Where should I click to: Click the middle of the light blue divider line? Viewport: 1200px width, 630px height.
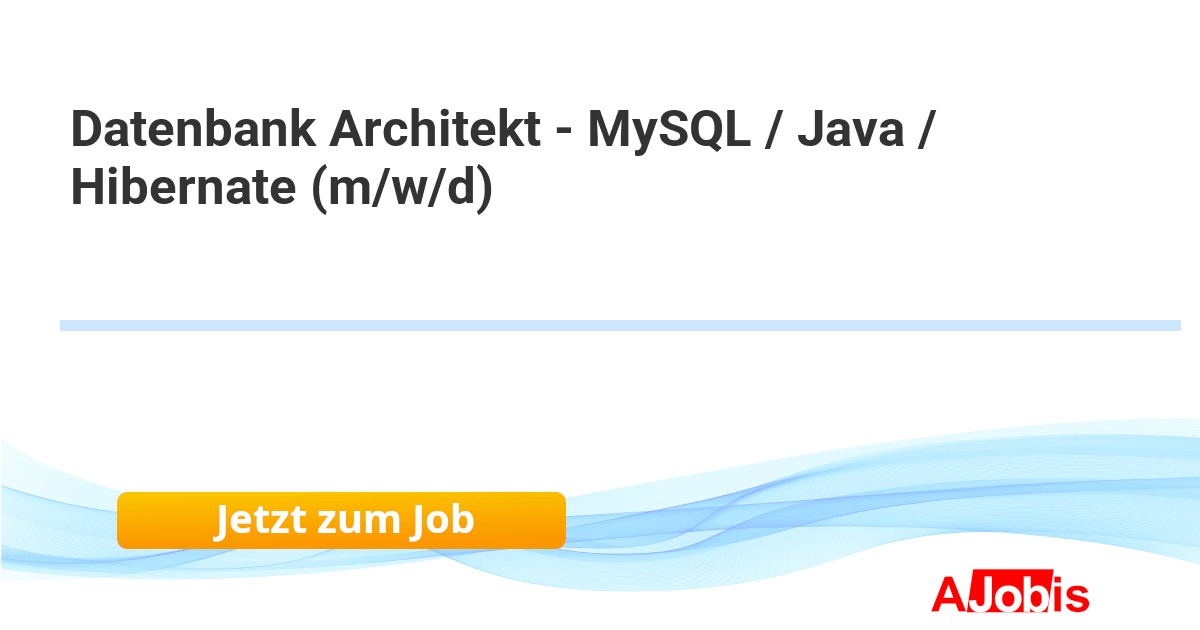click(x=620, y=325)
